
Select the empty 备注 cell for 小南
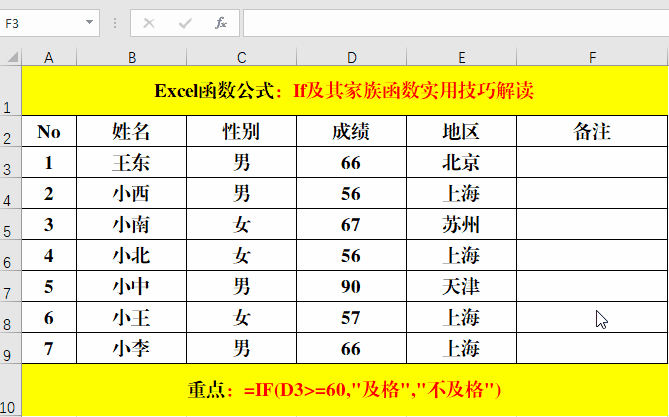coord(592,224)
